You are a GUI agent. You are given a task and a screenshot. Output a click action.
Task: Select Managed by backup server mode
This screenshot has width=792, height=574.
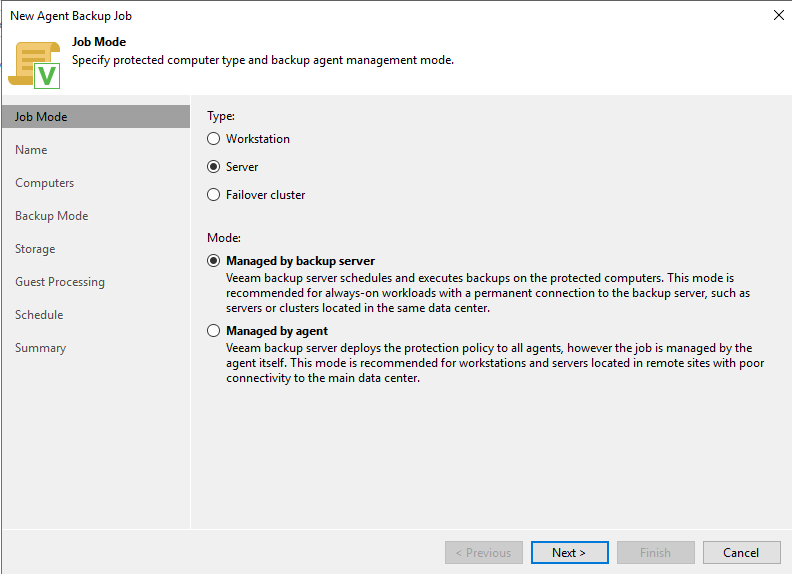click(x=213, y=261)
